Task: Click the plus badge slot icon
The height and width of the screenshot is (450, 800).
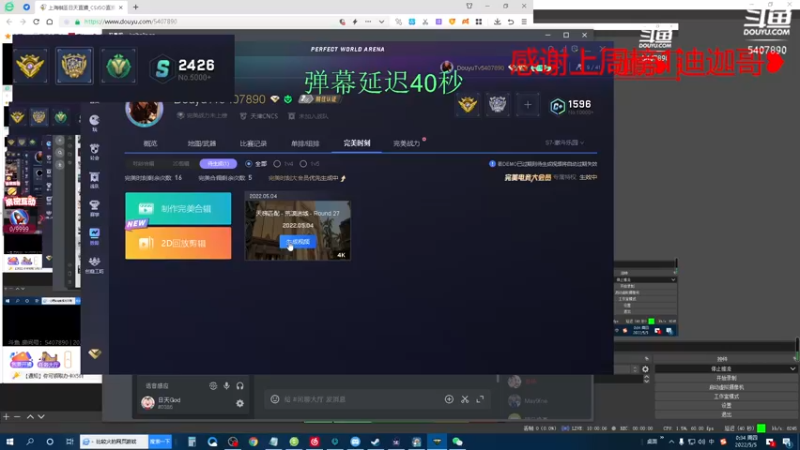Action: click(528, 105)
